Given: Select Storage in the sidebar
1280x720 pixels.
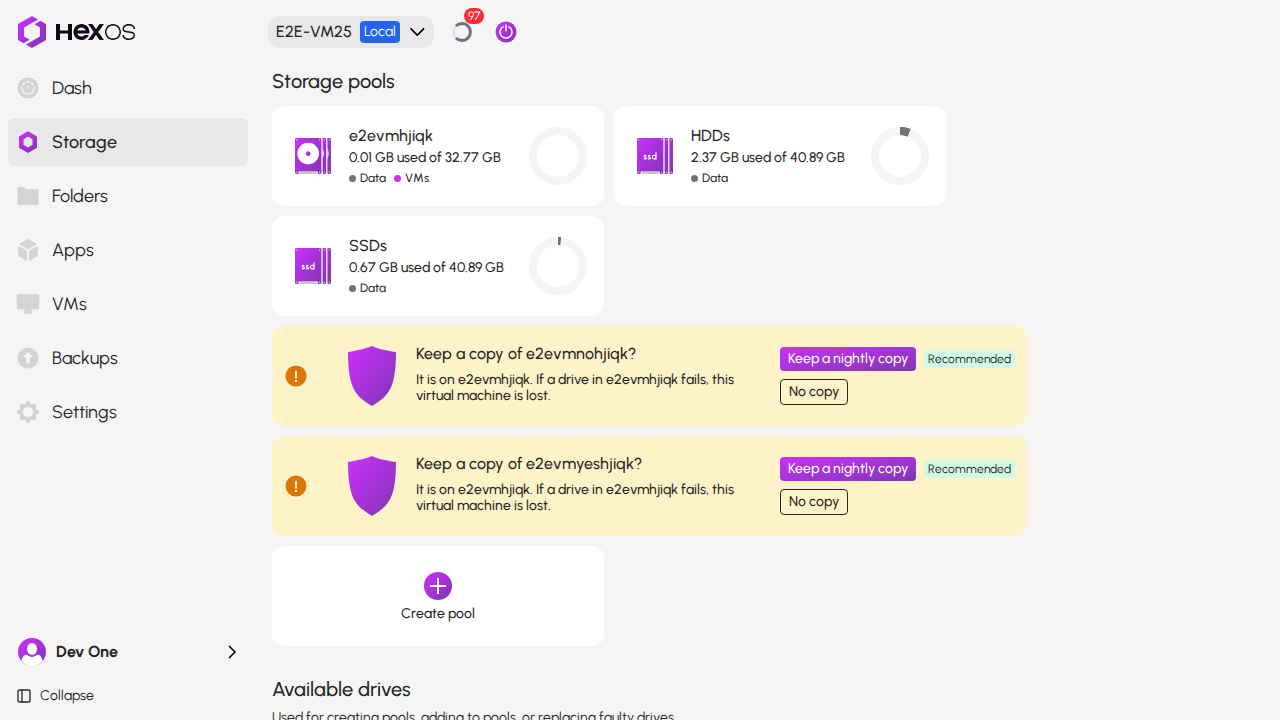Looking at the screenshot, I should (x=128, y=142).
